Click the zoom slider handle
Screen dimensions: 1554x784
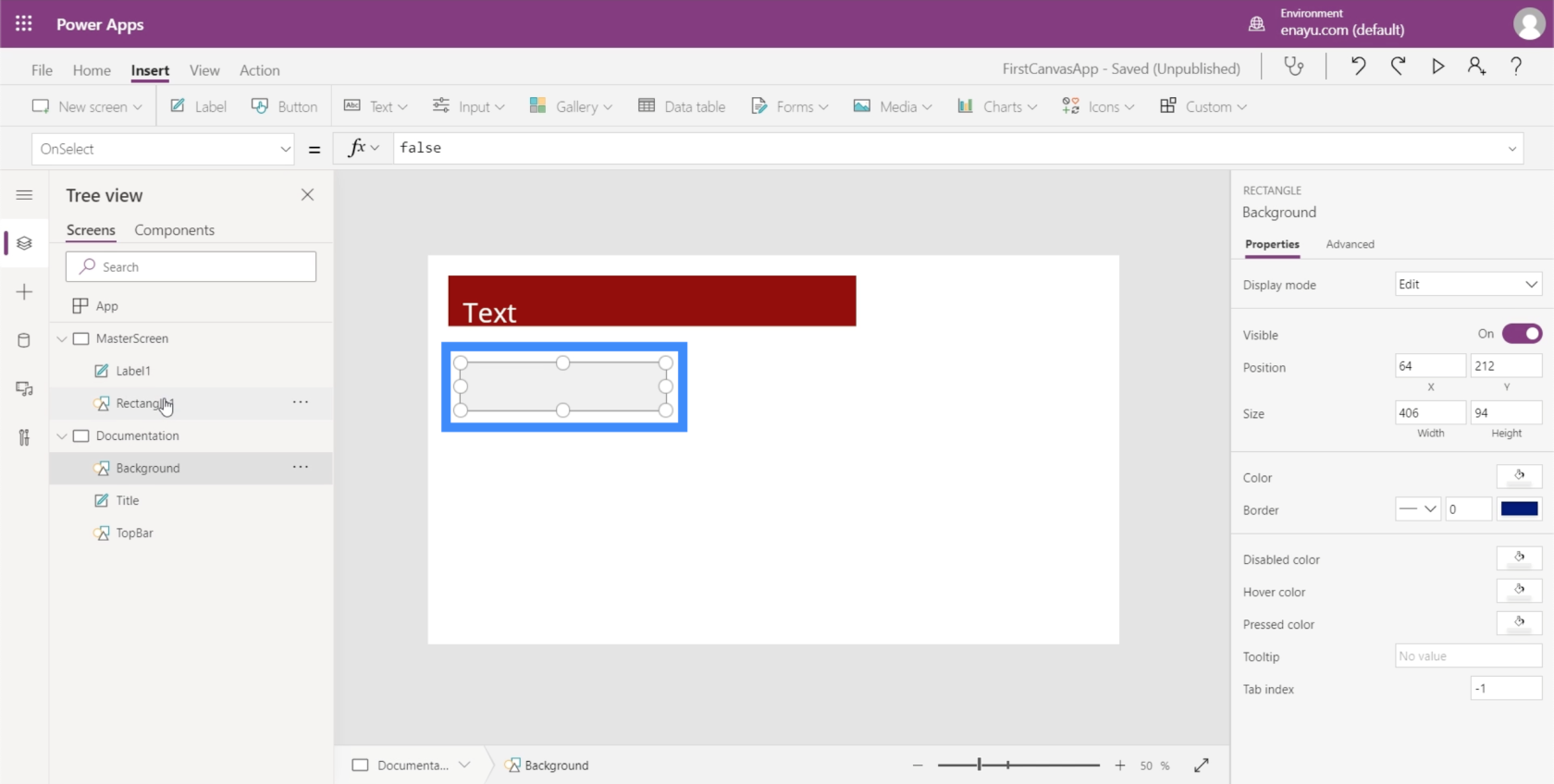pos(979,765)
